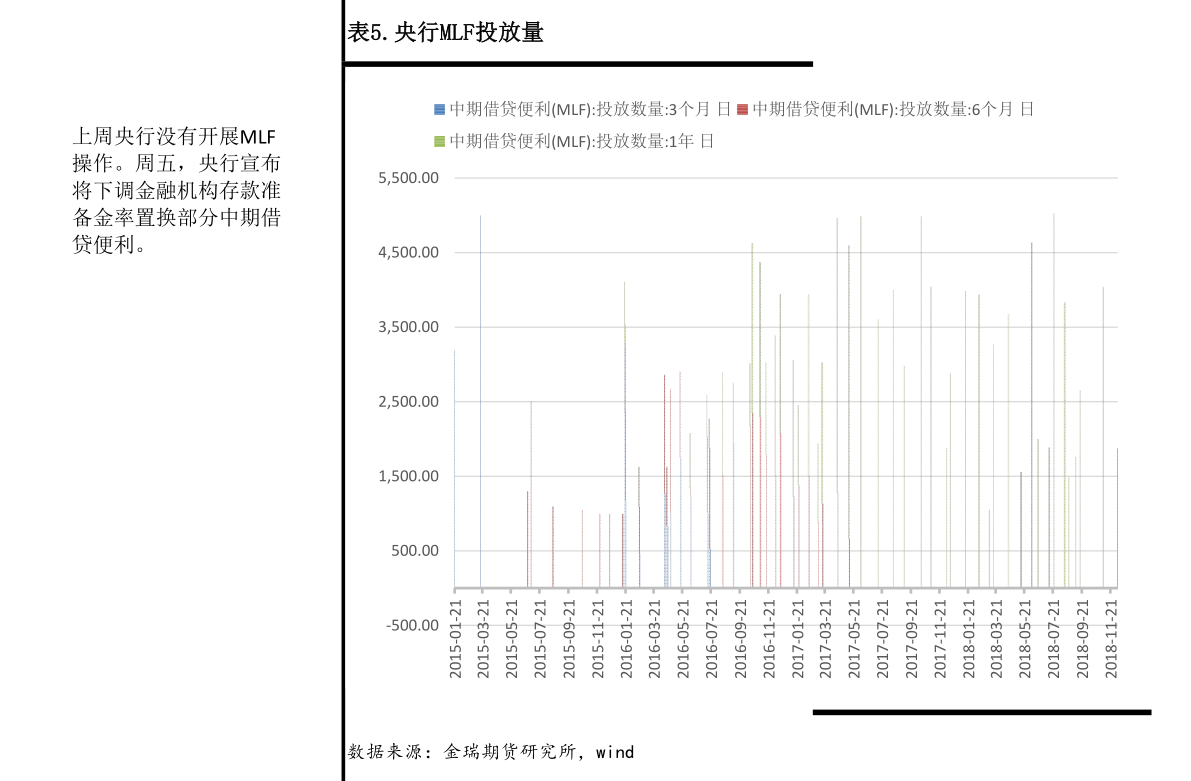
Task: Click x-axis date 2016-11-21
Action: click(x=769, y=639)
